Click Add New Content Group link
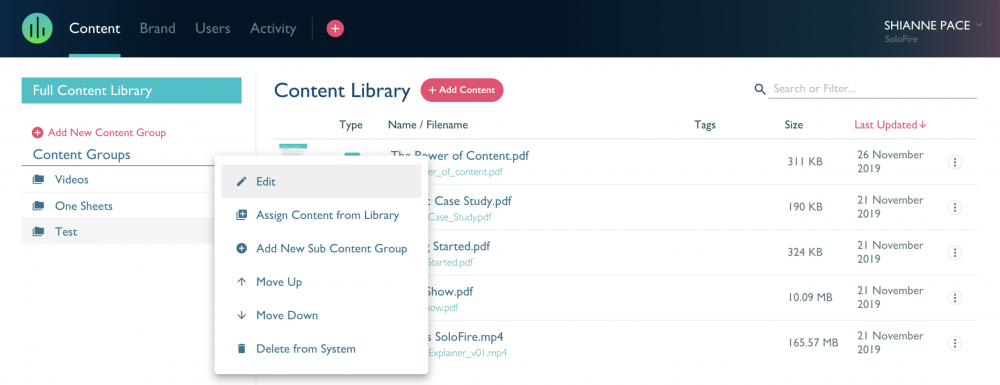 (x=107, y=133)
